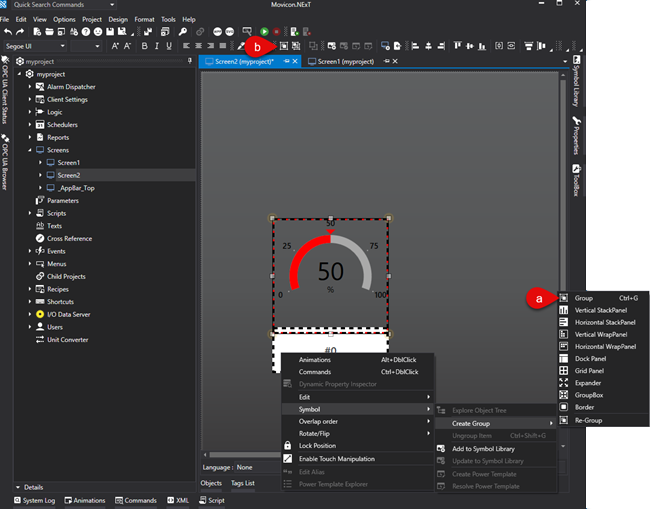Click the red Stop icon in toolbar

coord(275,32)
